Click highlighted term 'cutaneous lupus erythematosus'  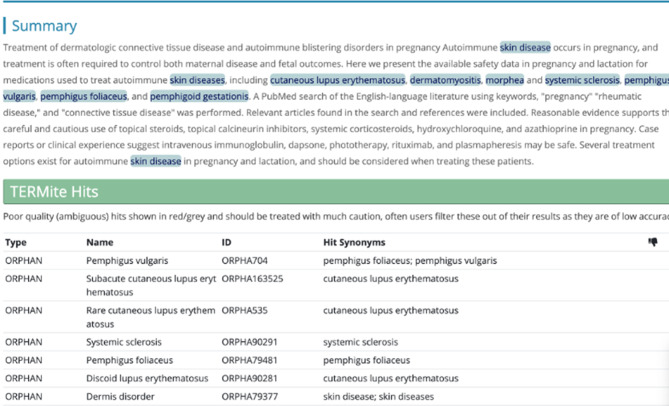click(337, 80)
